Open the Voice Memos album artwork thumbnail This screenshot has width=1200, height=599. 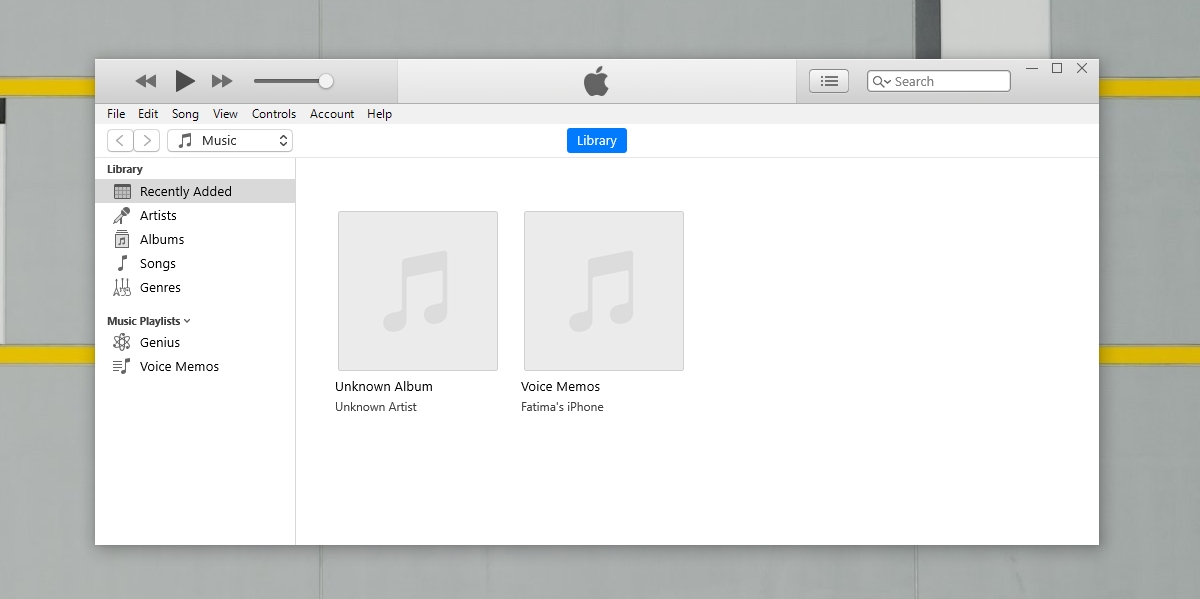(x=604, y=291)
